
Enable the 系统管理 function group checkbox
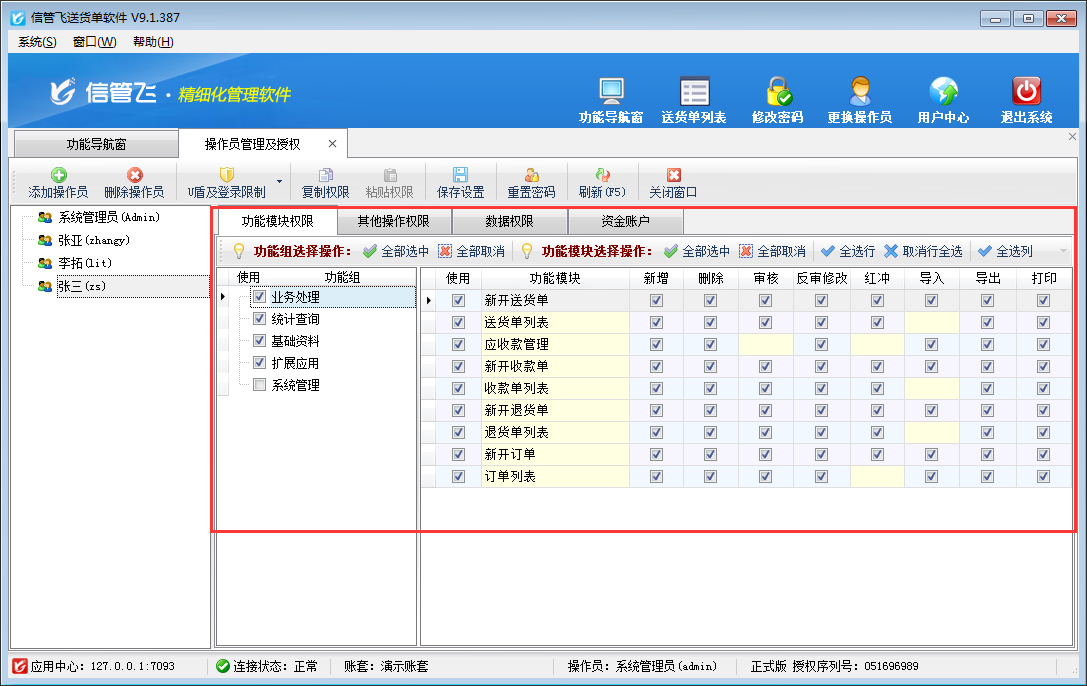point(260,385)
